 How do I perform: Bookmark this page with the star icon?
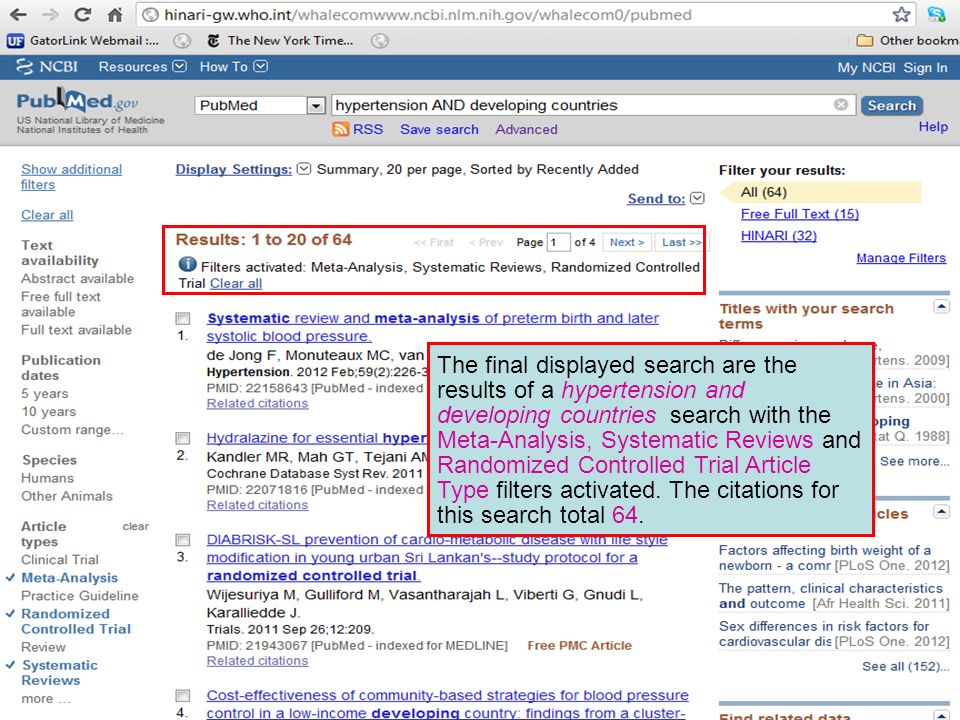pos(901,14)
